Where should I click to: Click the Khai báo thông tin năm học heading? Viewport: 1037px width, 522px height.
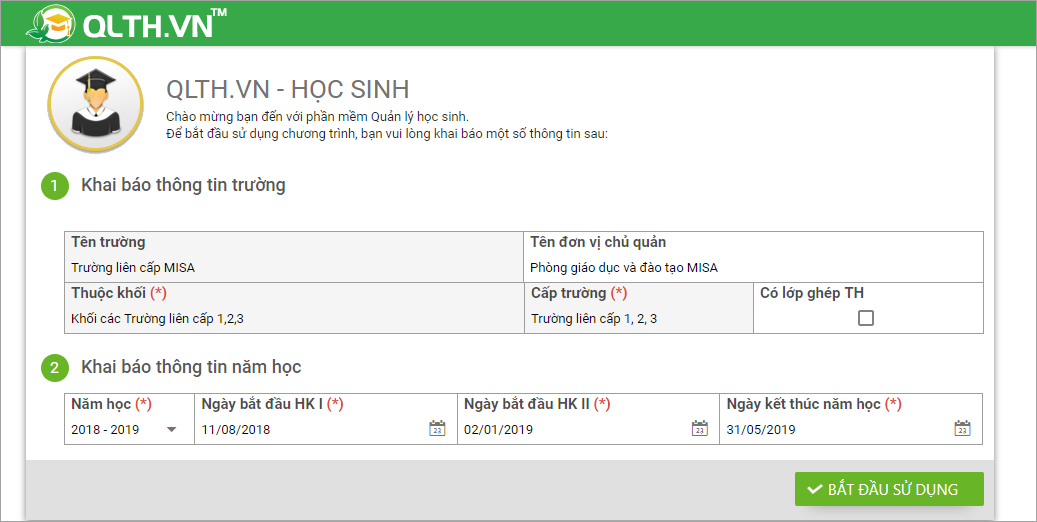(191, 367)
